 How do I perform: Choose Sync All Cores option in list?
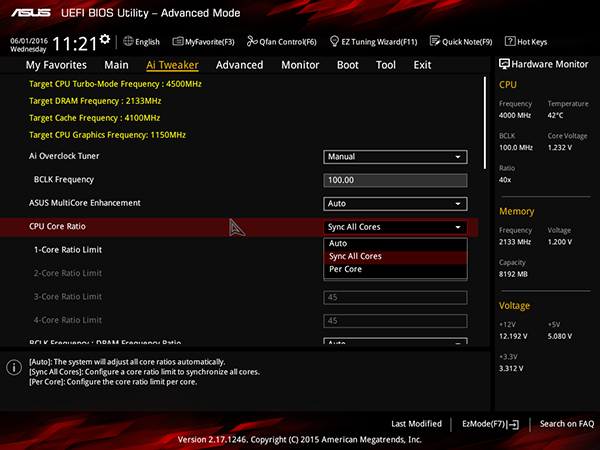pyautogui.click(x=395, y=256)
